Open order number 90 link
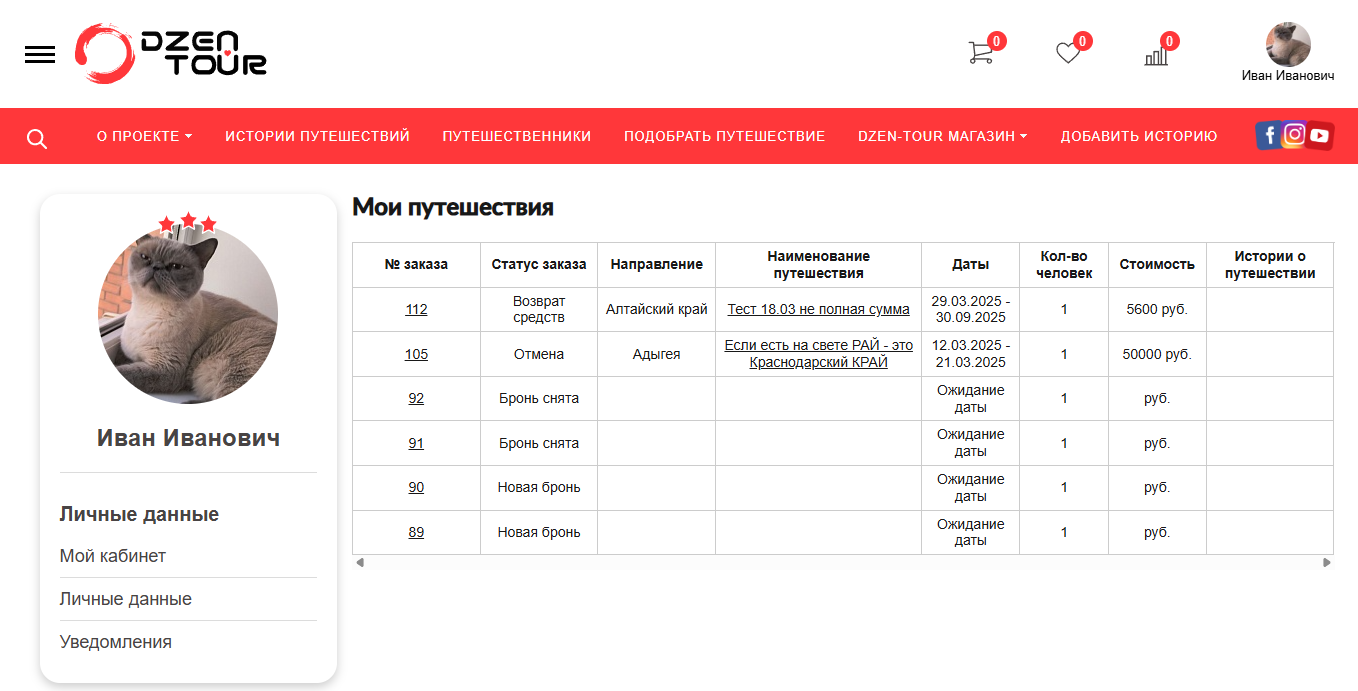 click(416, 487)
